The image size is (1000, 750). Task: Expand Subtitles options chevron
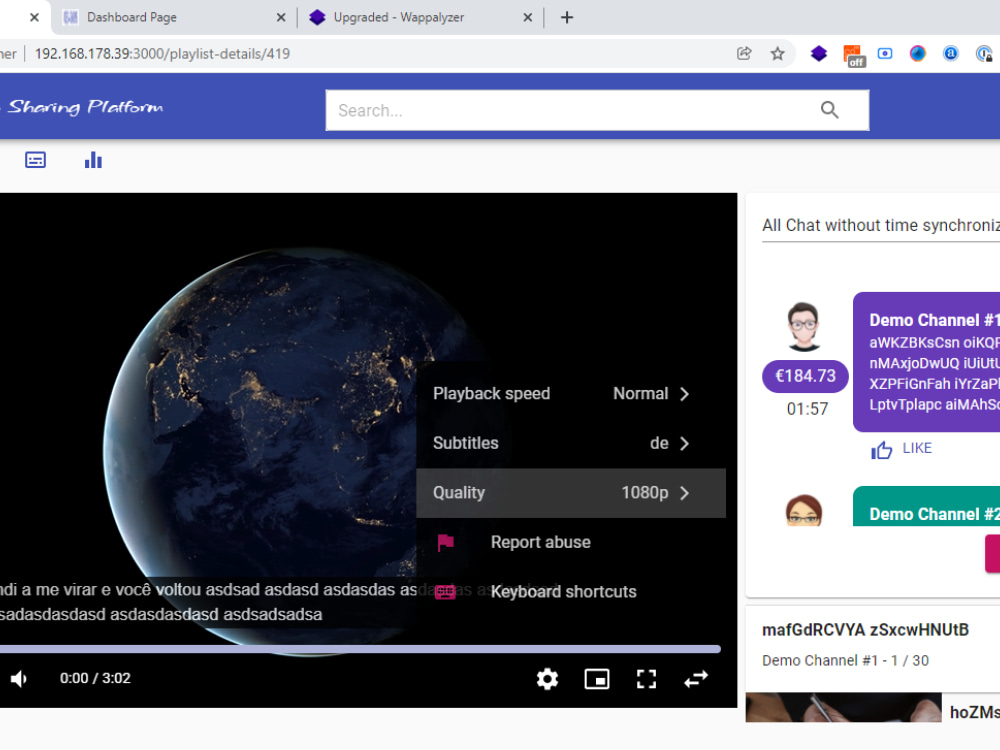point(684,443)
